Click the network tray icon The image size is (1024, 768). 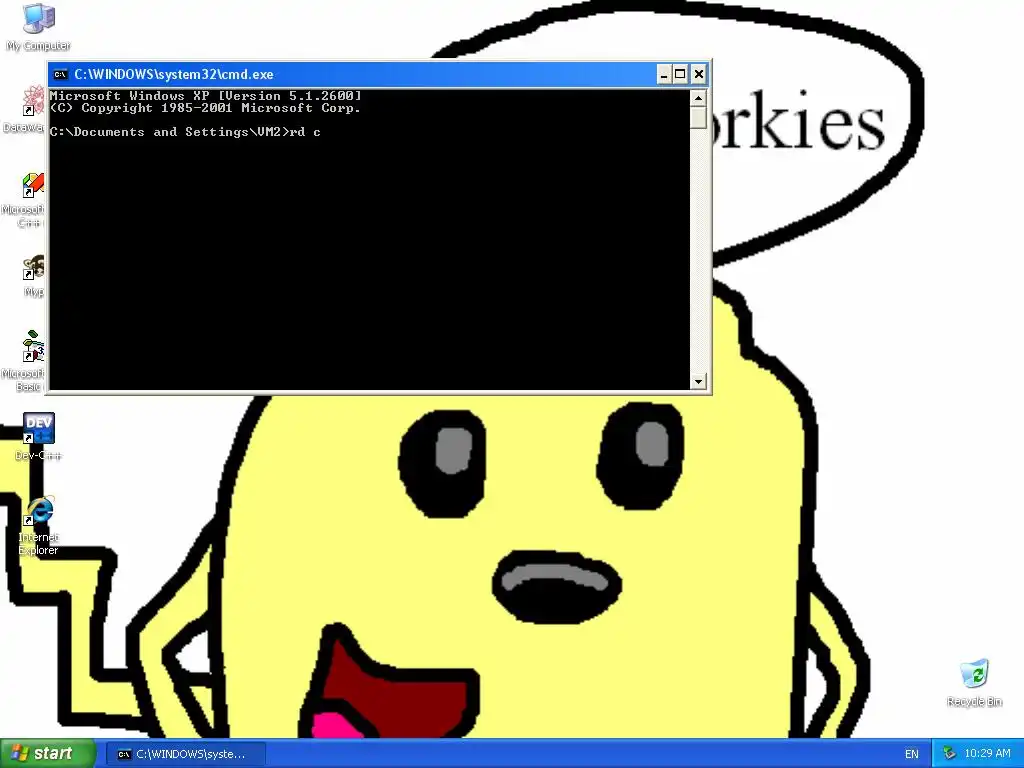950,754
